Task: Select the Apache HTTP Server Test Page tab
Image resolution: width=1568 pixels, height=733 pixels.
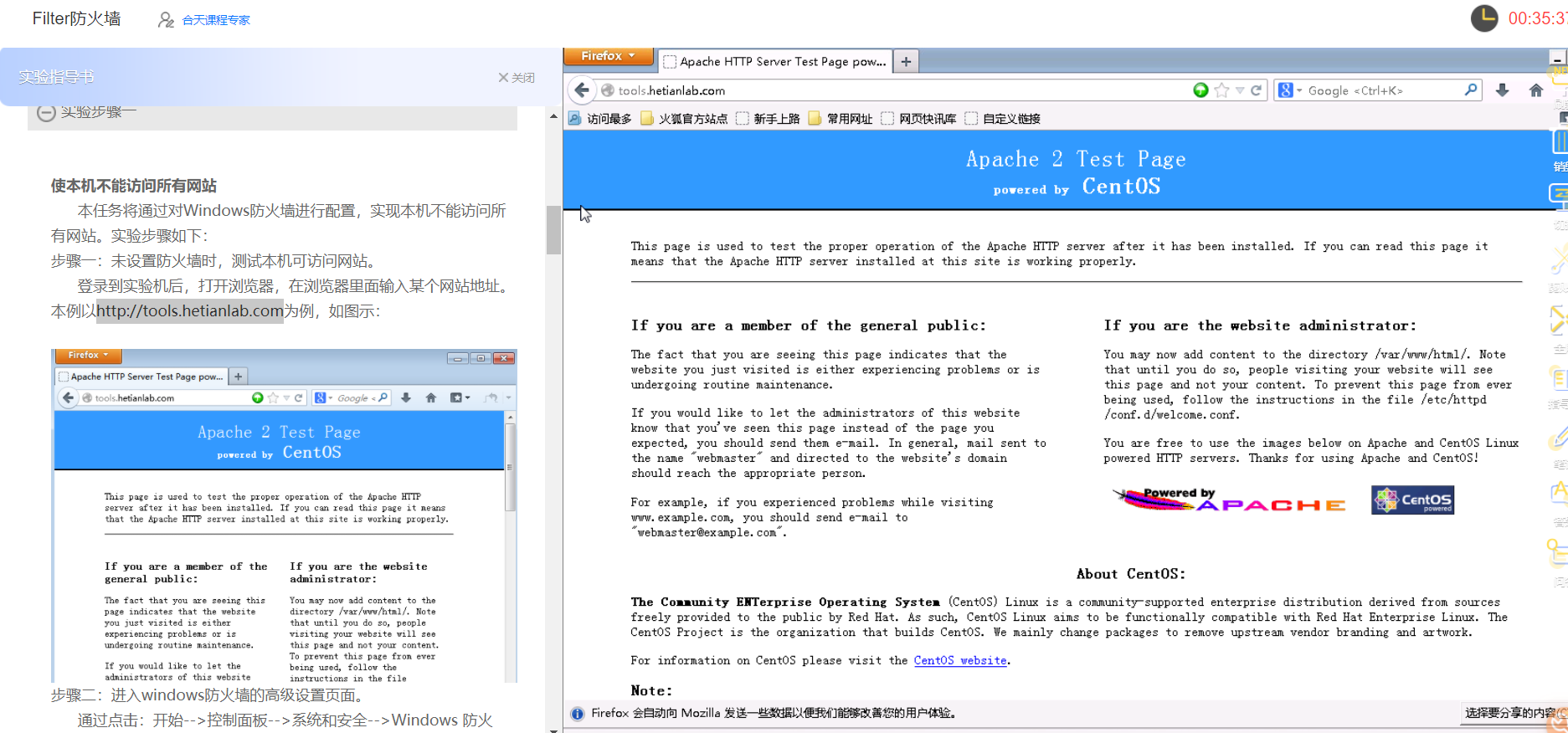Action: (x=774, y=61)
